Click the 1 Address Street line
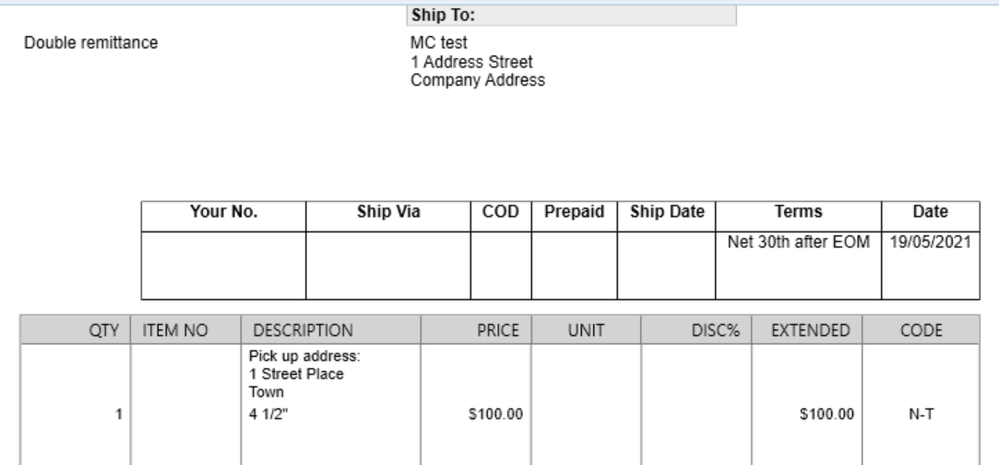The width and height of the screenshot is (999, 465). [471, 62]
